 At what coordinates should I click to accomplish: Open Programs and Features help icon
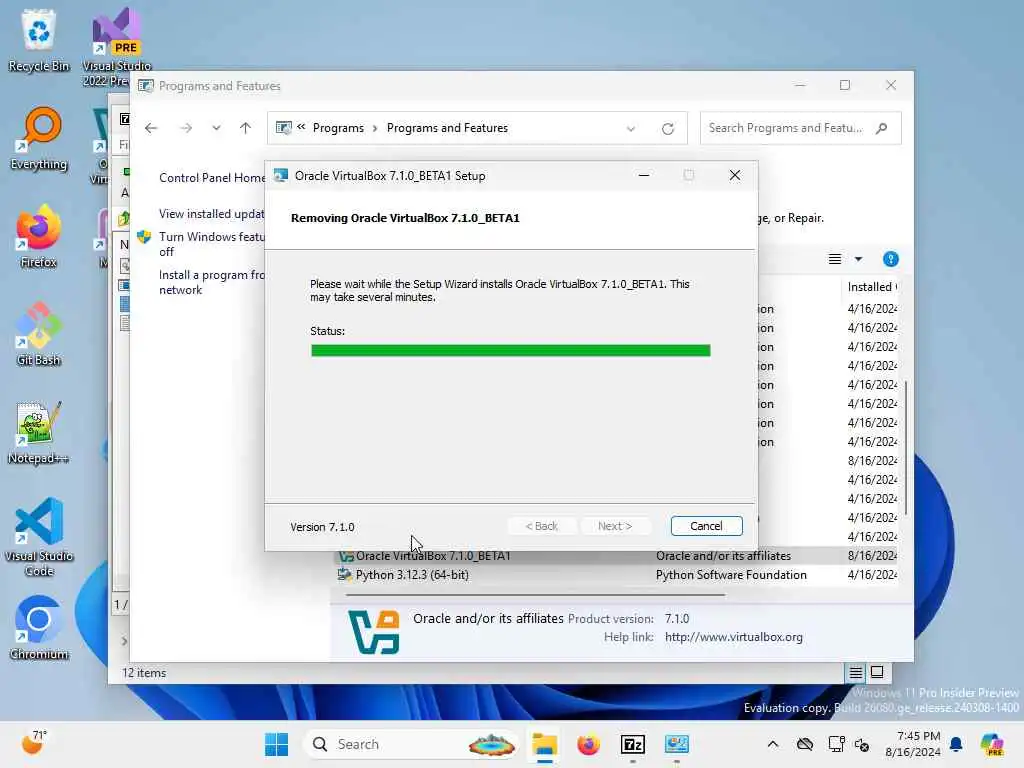tap(891, 259)
